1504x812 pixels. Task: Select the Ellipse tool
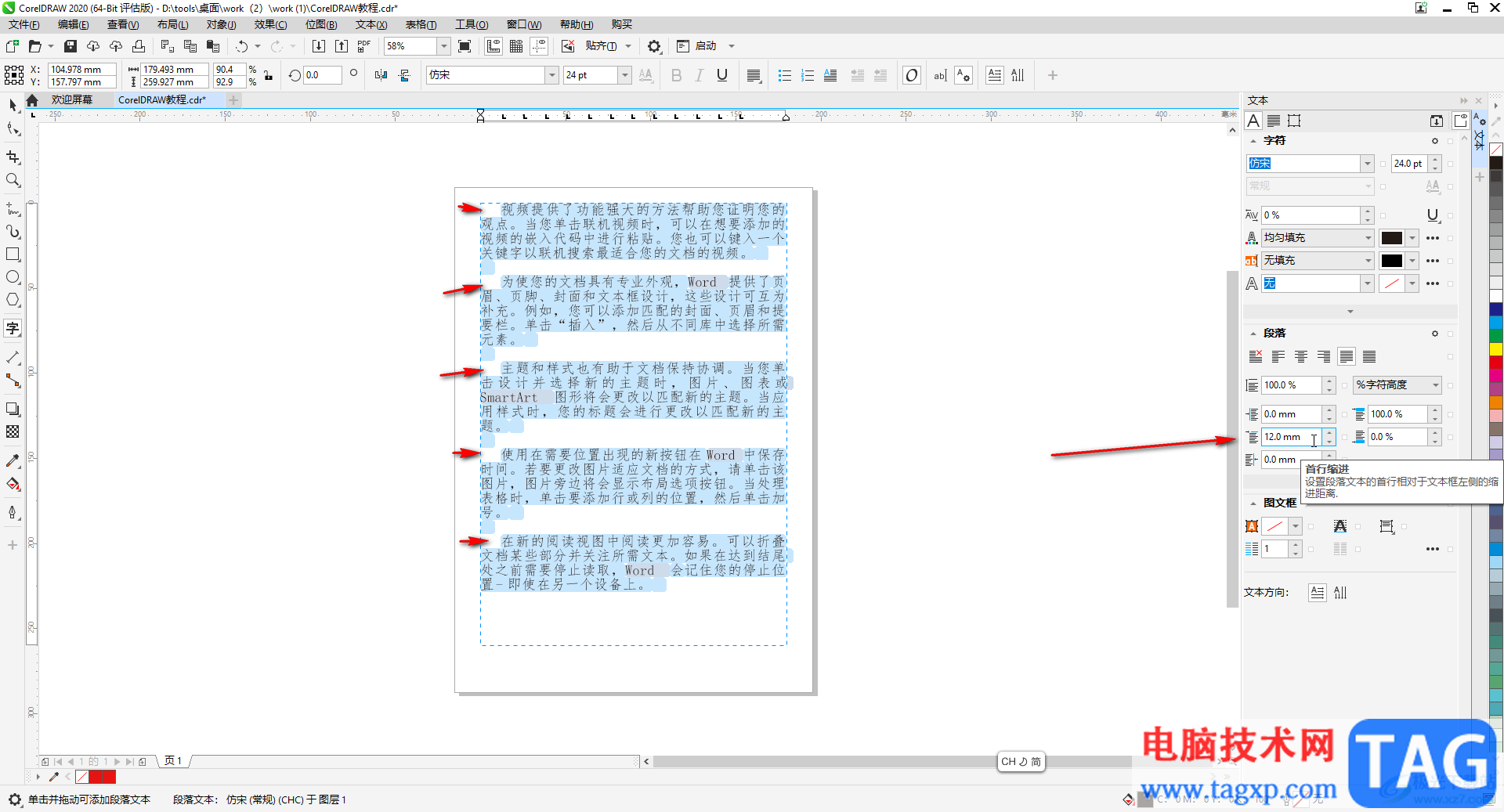(13, 277)
